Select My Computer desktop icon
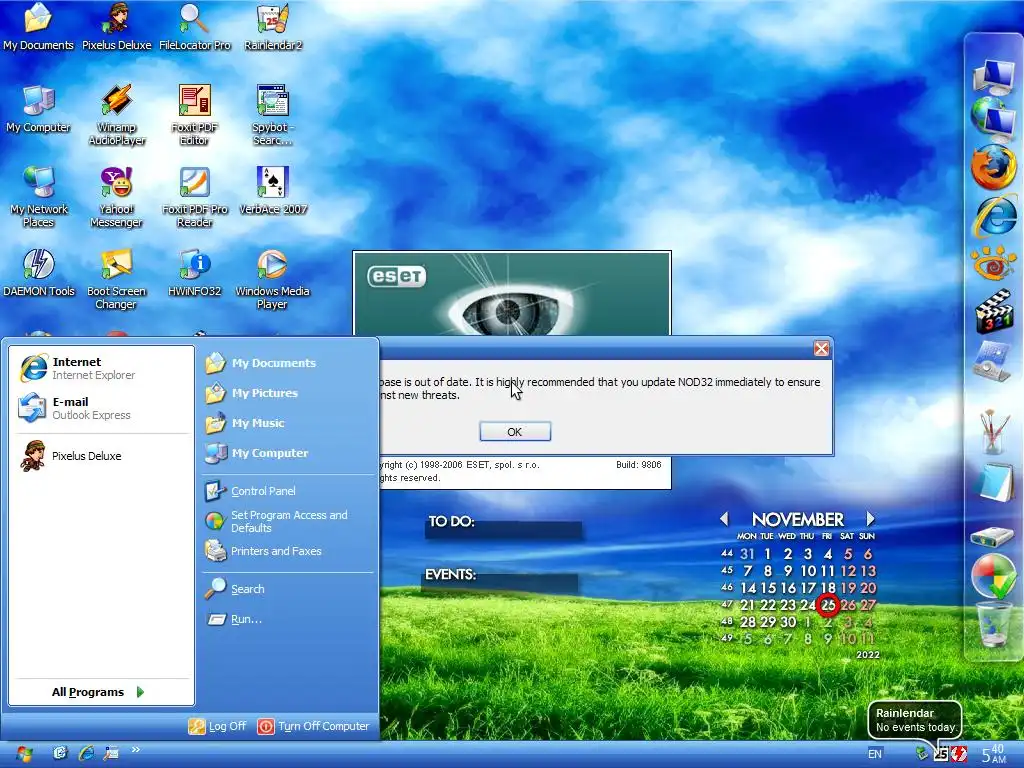The image size is (1024, 768). pyautogui.click(x=38, y=109)
